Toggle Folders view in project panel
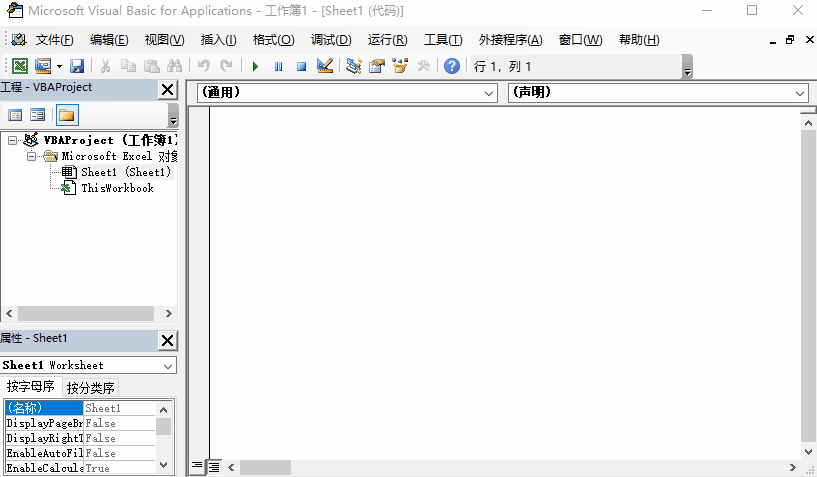This screenshot has height=477, width=817. (x=67, y=115)
